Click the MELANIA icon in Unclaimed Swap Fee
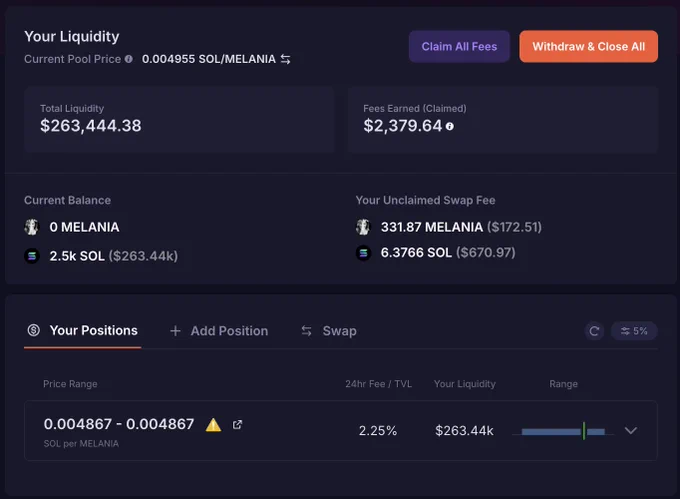The image size is (680, 499). (363, 227)
